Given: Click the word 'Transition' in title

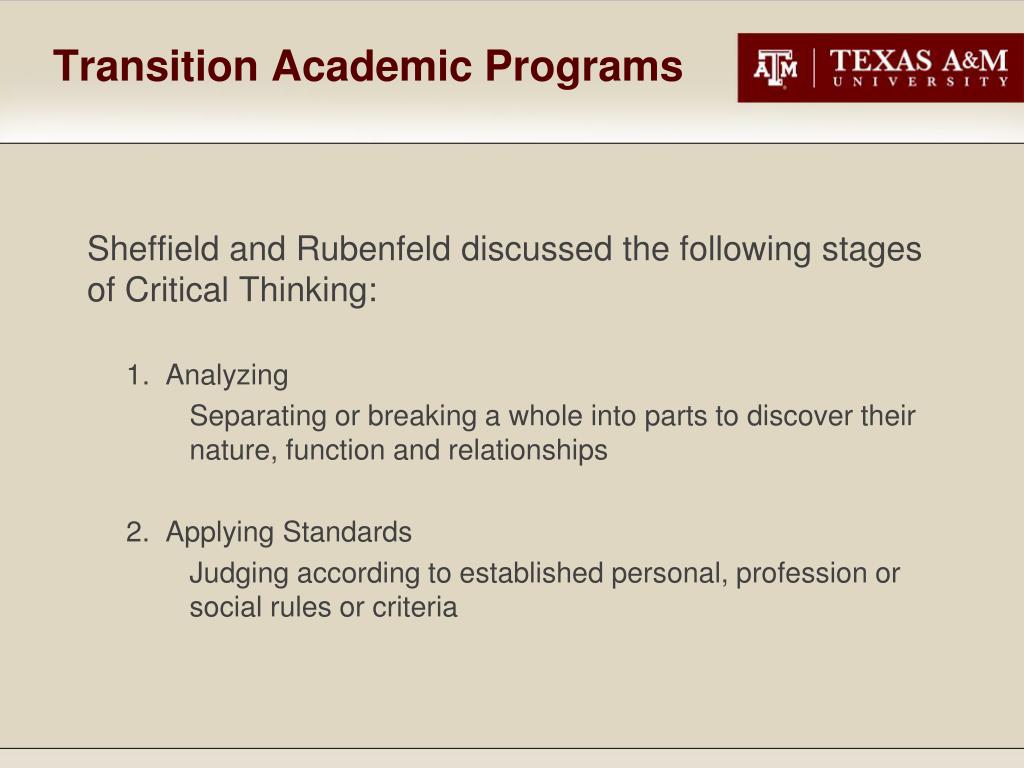Looking at the screenshot, I should [x=156, y=66].
